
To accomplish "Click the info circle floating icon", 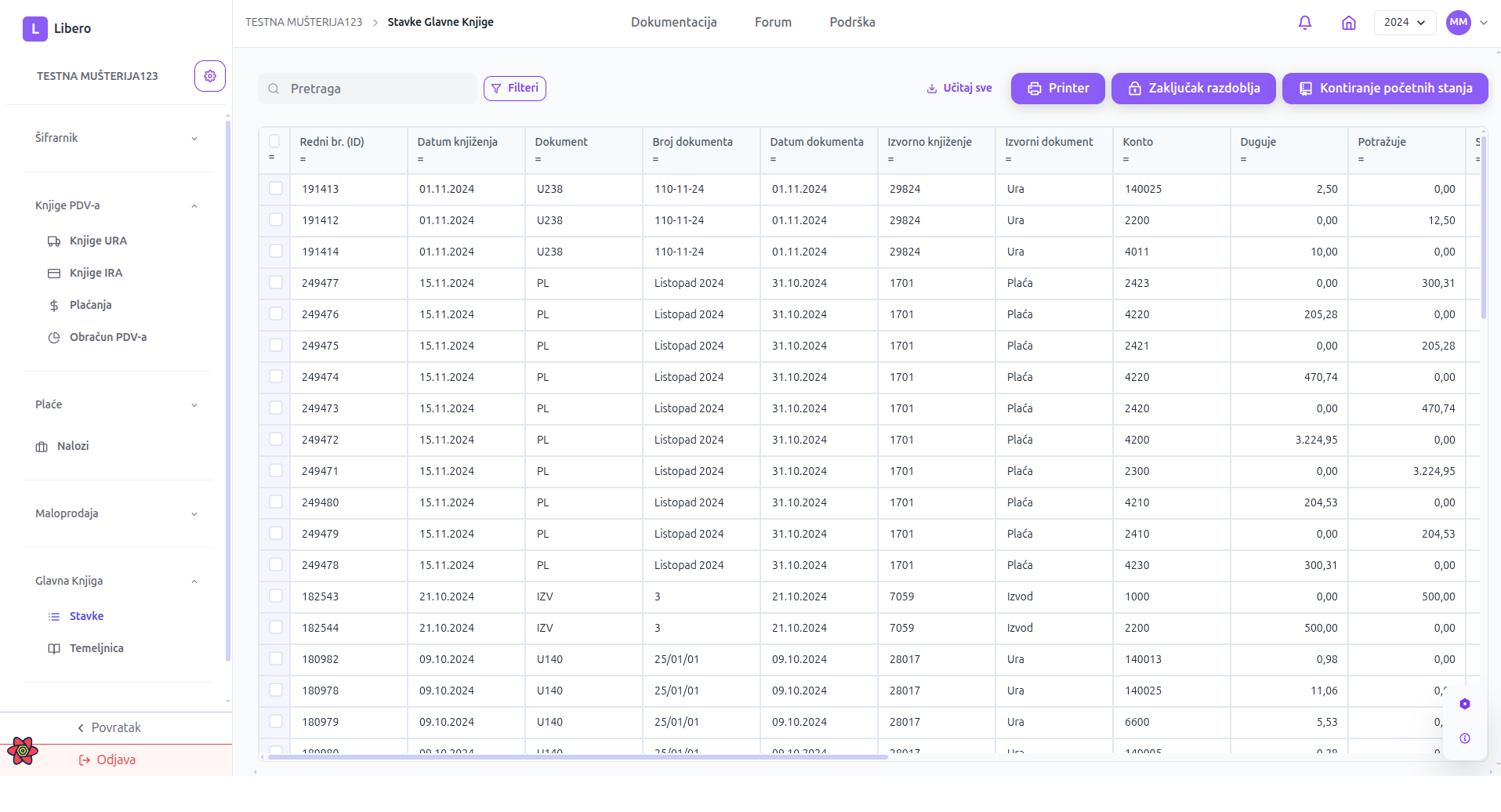I will tap(1465, 738).
